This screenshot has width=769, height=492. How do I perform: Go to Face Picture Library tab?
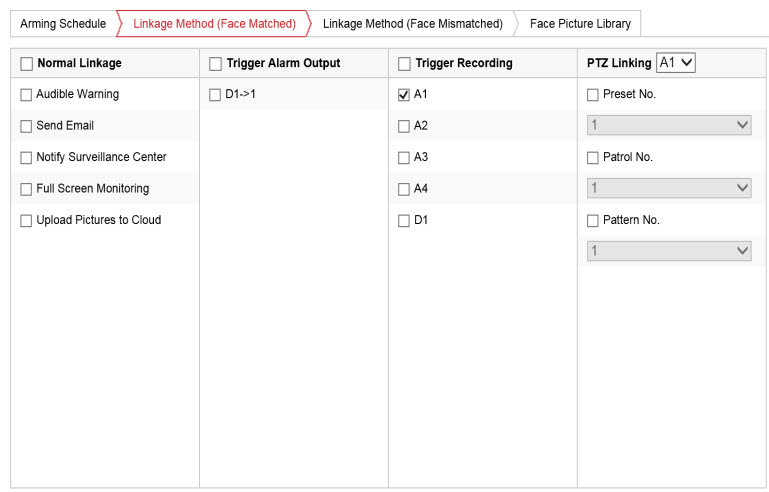pos(580,24)
